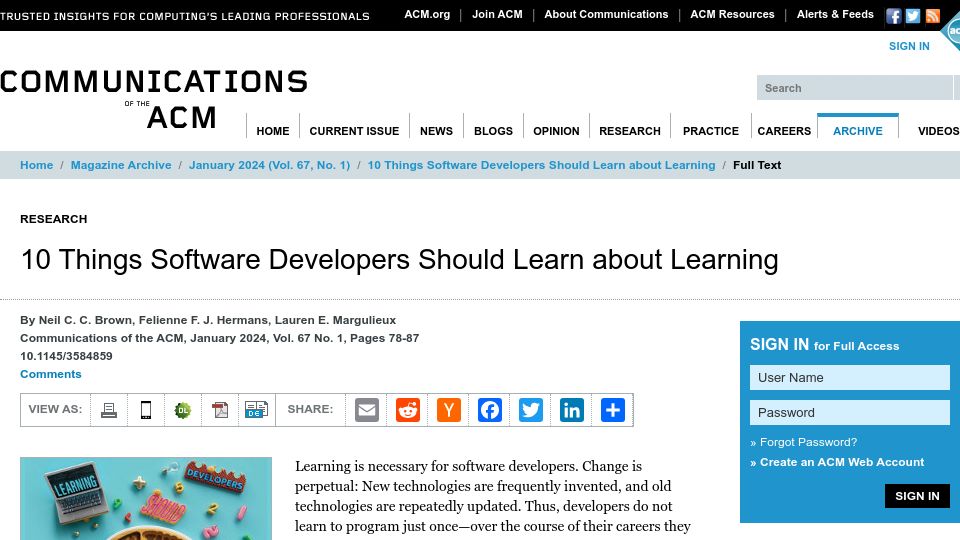Image resolution: width=960 pixels, height=540 pixels.
Task: Open Alerts & Feeds link
Action: click(x=835, y=14)
